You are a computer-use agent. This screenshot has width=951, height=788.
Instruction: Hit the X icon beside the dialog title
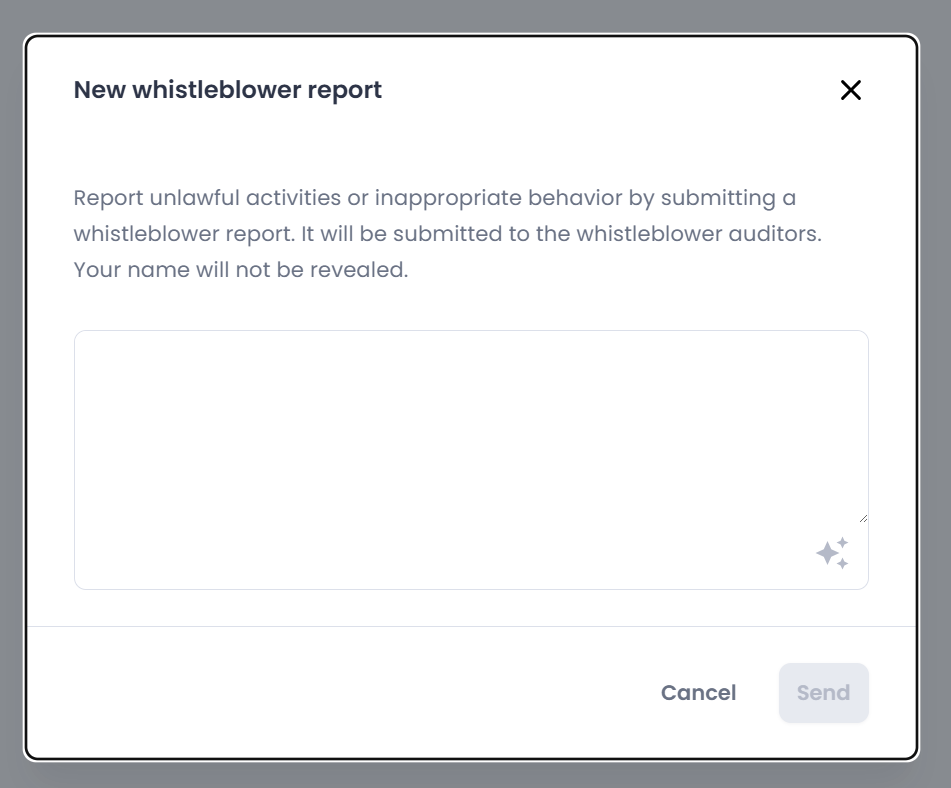coord(850,90)
